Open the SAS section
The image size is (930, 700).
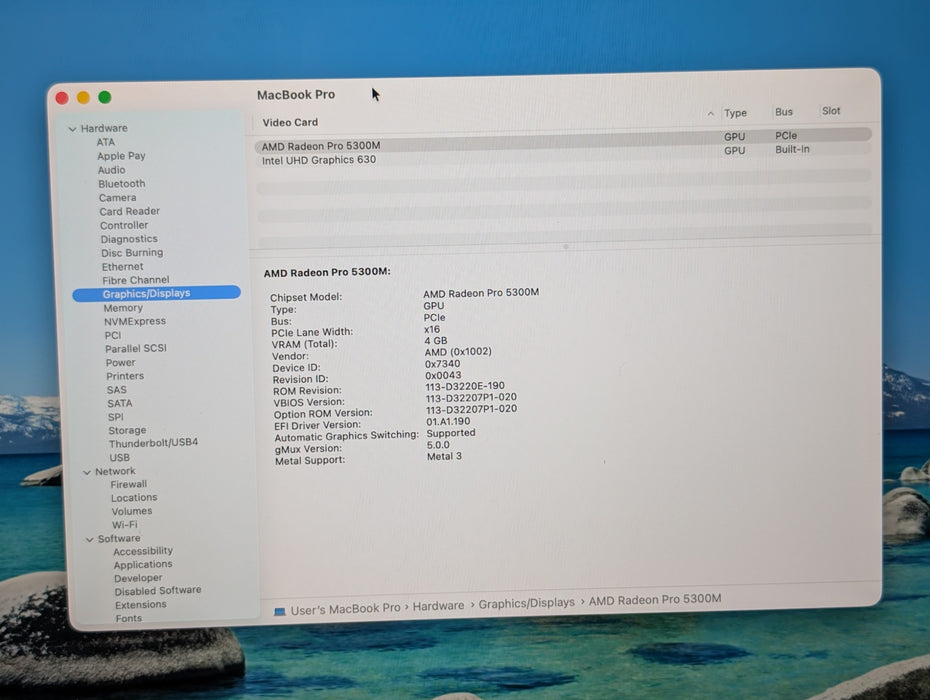pyautogui.click(x=116, y=390)
